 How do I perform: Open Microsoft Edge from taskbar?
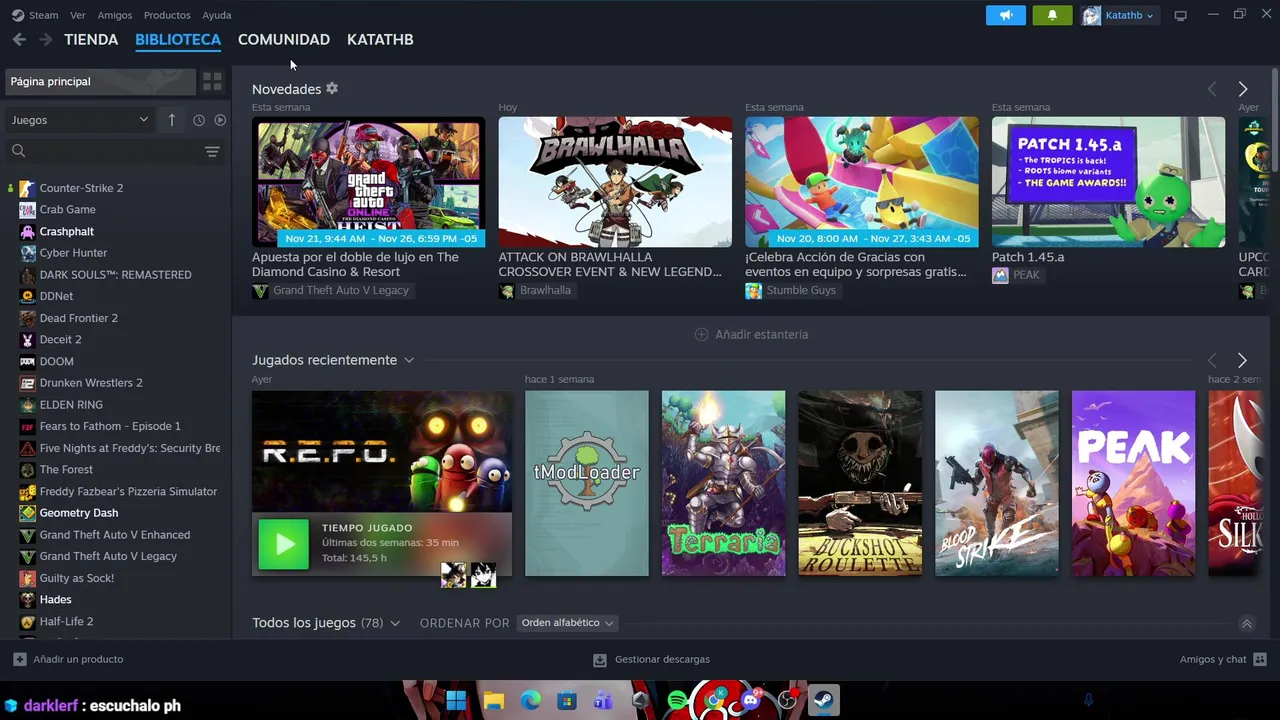point(530,700)
